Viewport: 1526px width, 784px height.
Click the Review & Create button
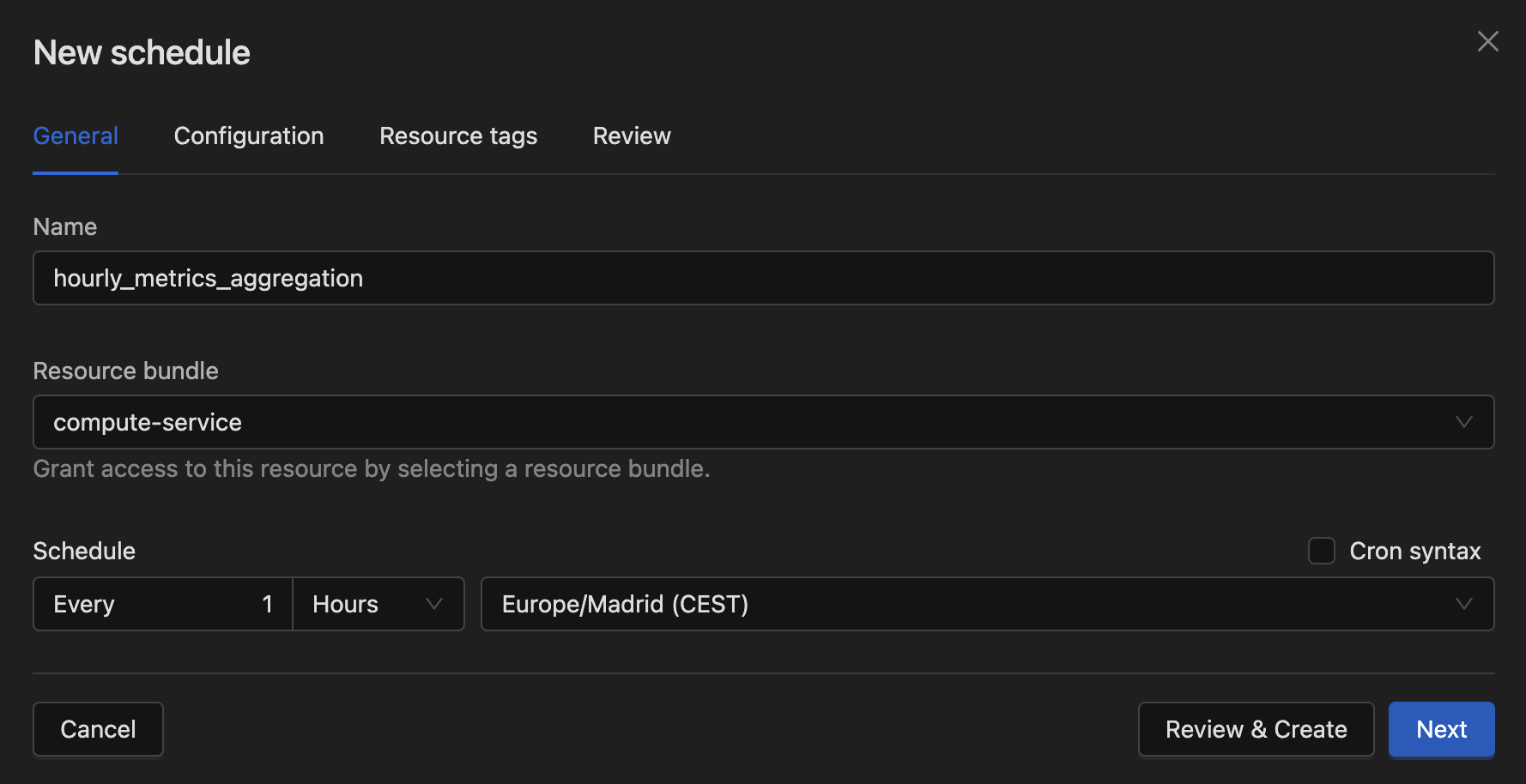tap(1256, 729)
